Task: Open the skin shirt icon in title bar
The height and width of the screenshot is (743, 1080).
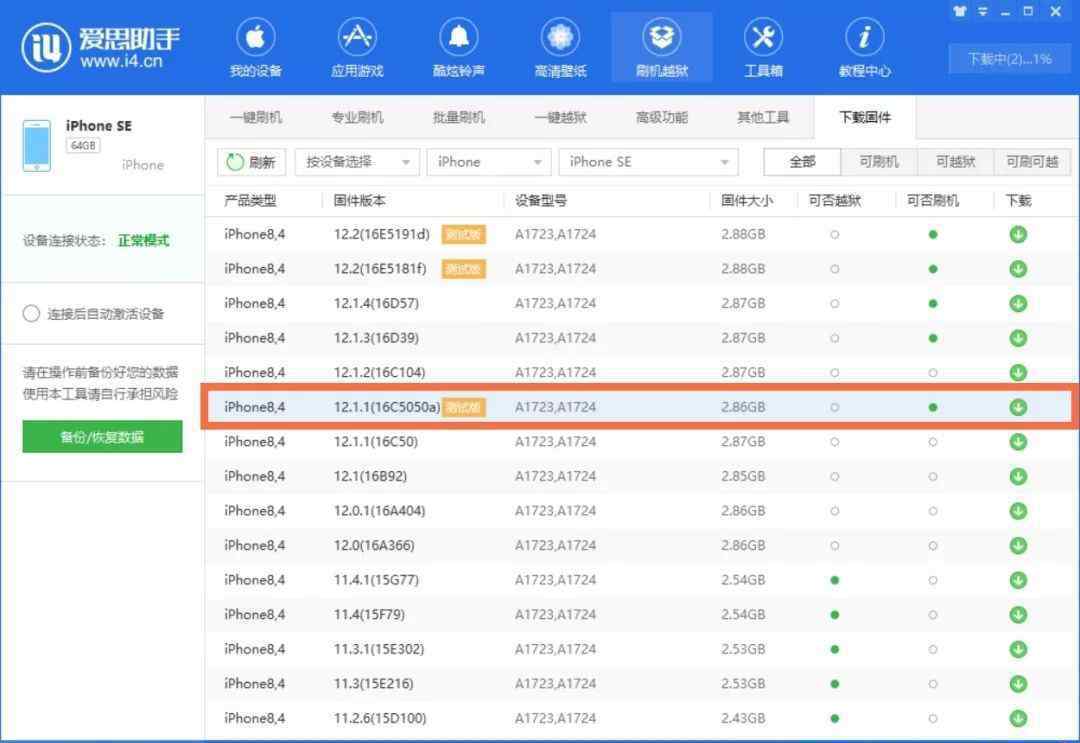Action: coord(959,11)
